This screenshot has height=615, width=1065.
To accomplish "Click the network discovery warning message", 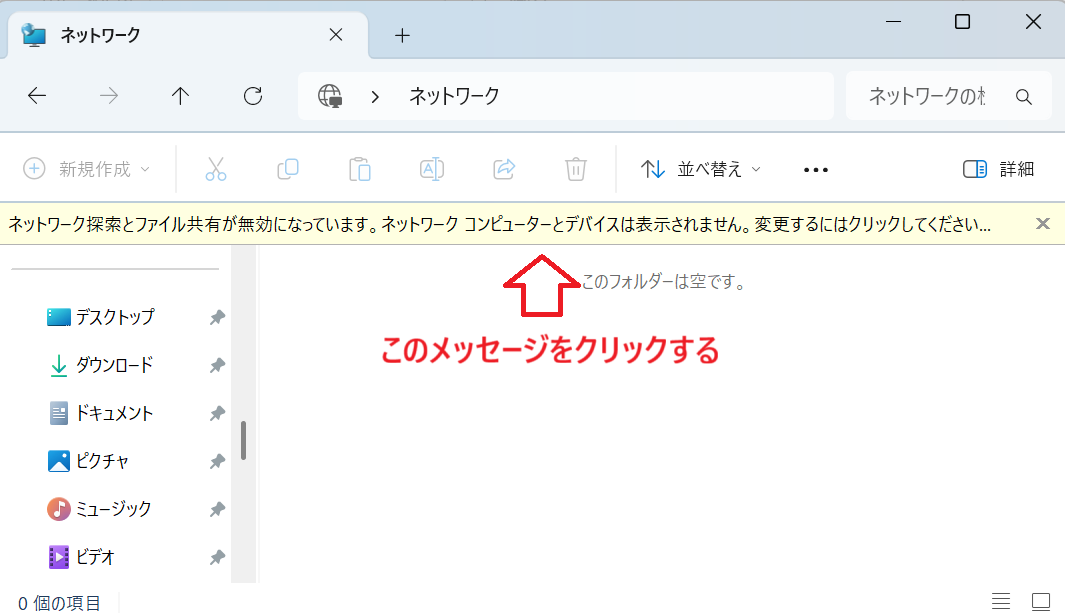I will (500, 224).
